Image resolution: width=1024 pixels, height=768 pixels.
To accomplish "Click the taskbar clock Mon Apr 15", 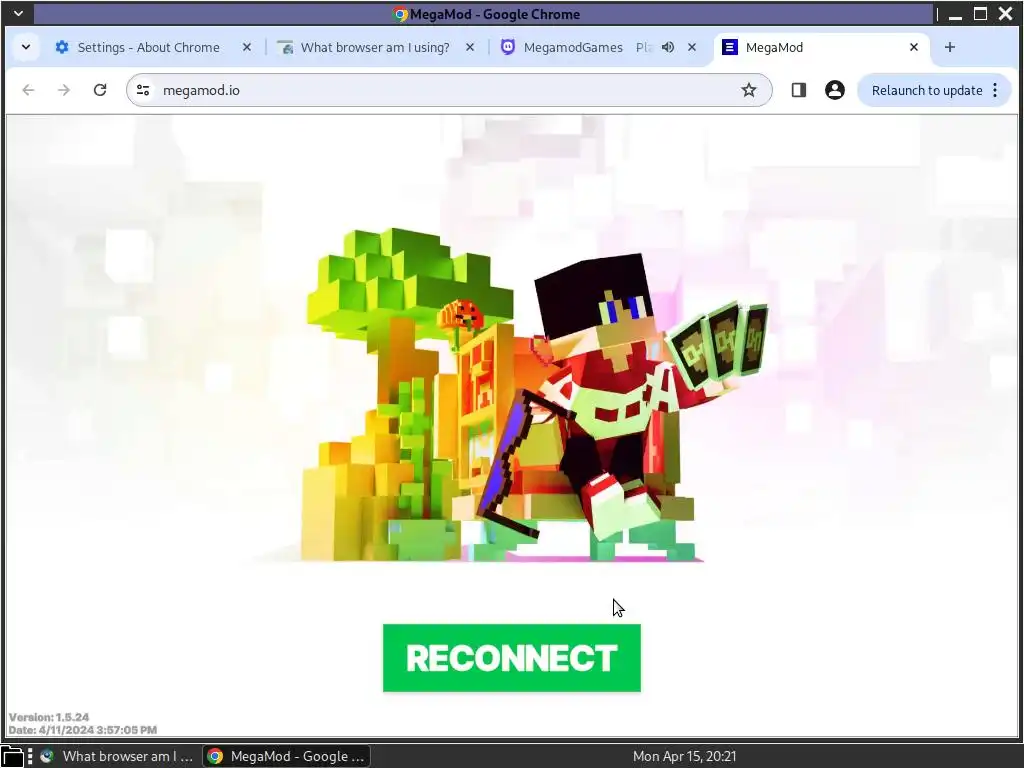I will [x=684, y=756].
